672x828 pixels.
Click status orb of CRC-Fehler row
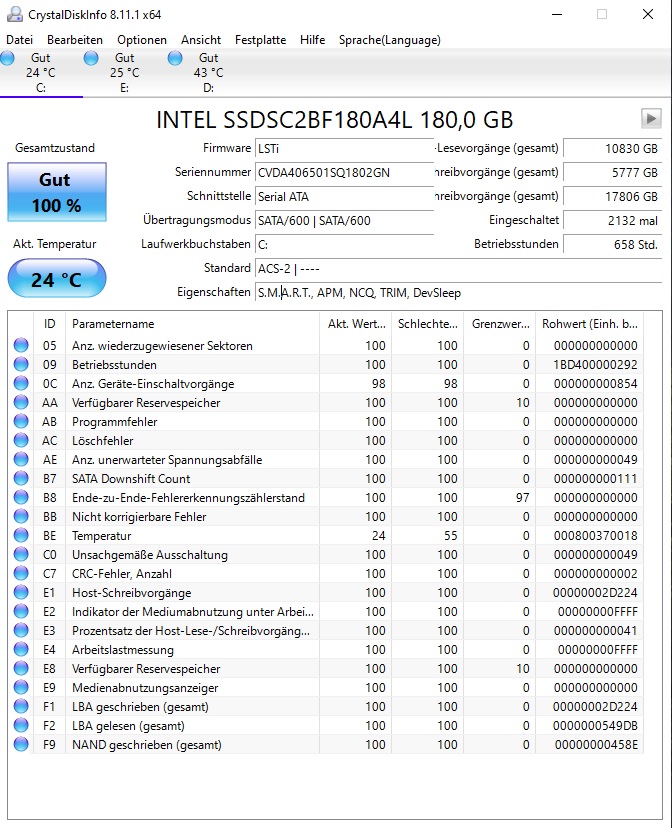click(x=21, y=573)
